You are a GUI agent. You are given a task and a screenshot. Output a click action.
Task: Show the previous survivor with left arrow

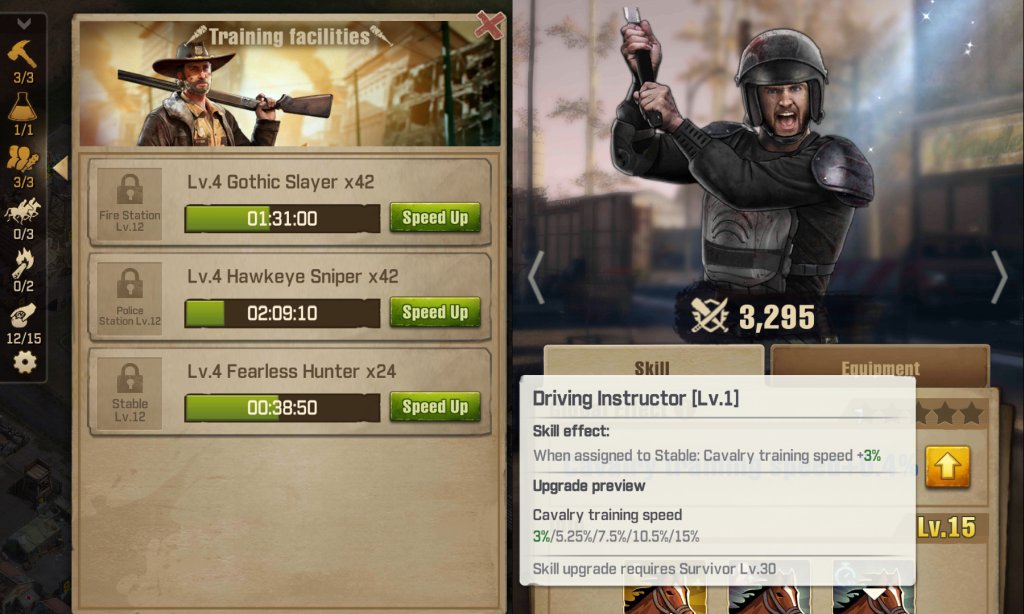(536, 277)
